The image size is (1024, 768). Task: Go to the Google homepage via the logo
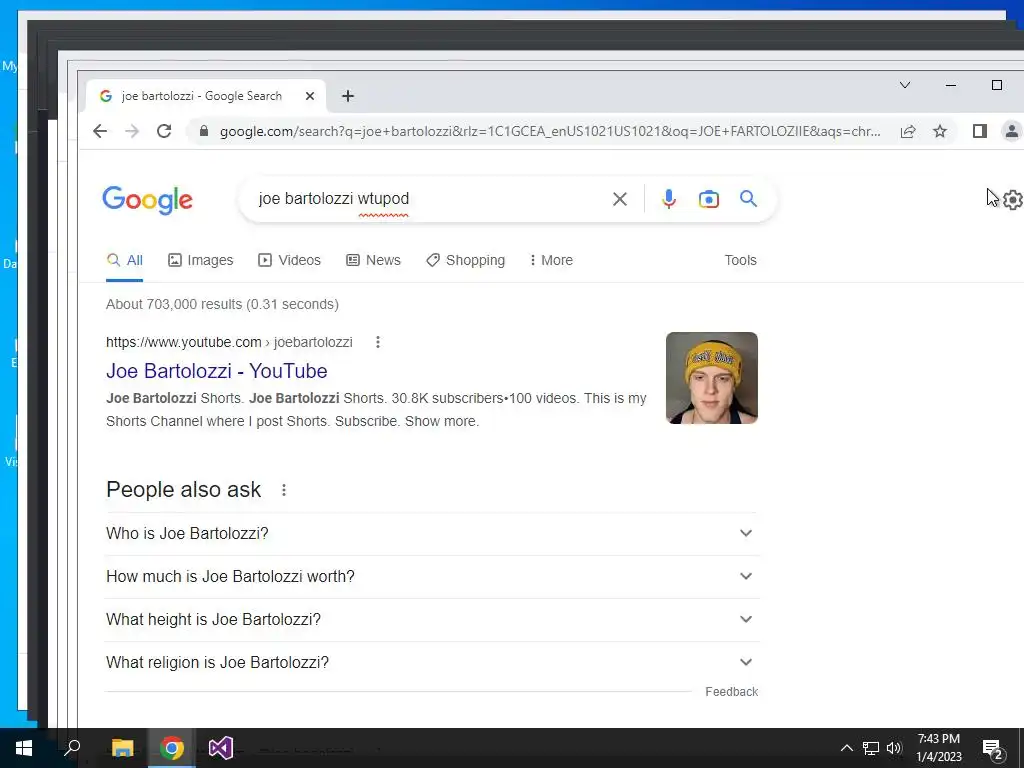click(148, 200)
